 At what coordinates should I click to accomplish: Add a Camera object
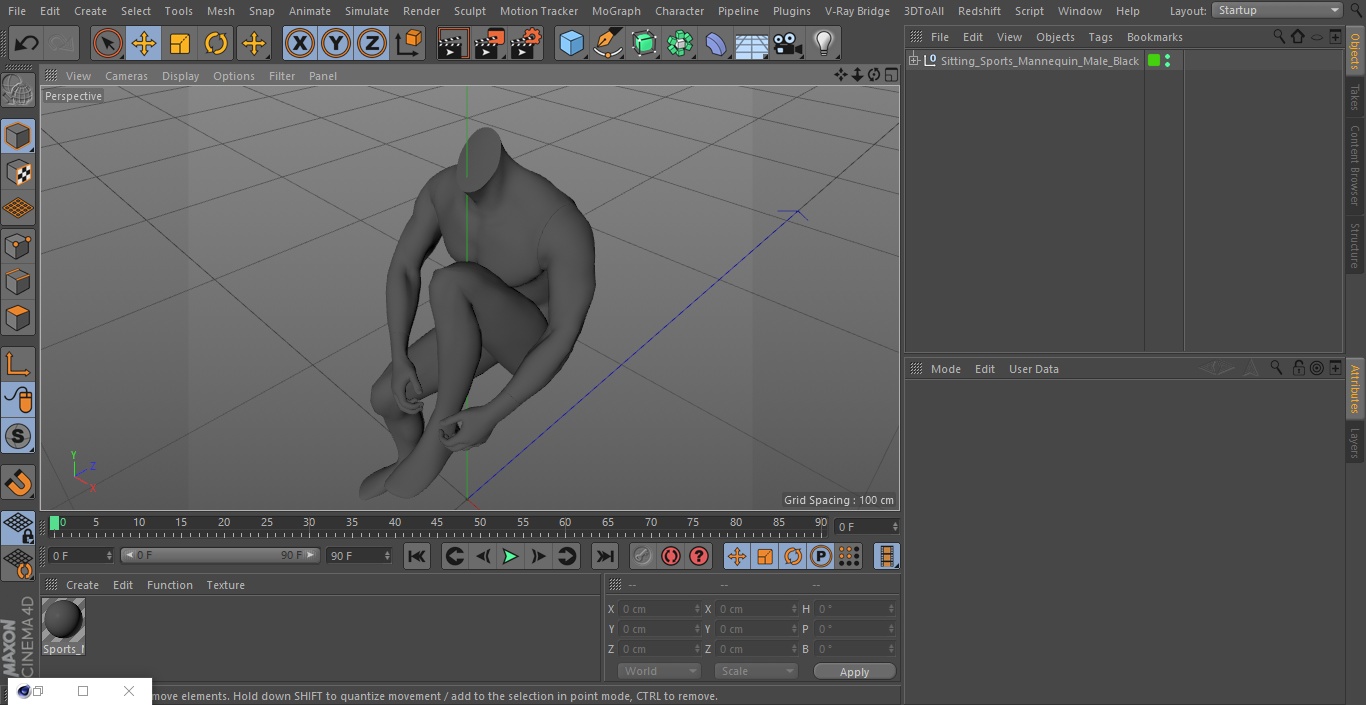click(788, 44)
